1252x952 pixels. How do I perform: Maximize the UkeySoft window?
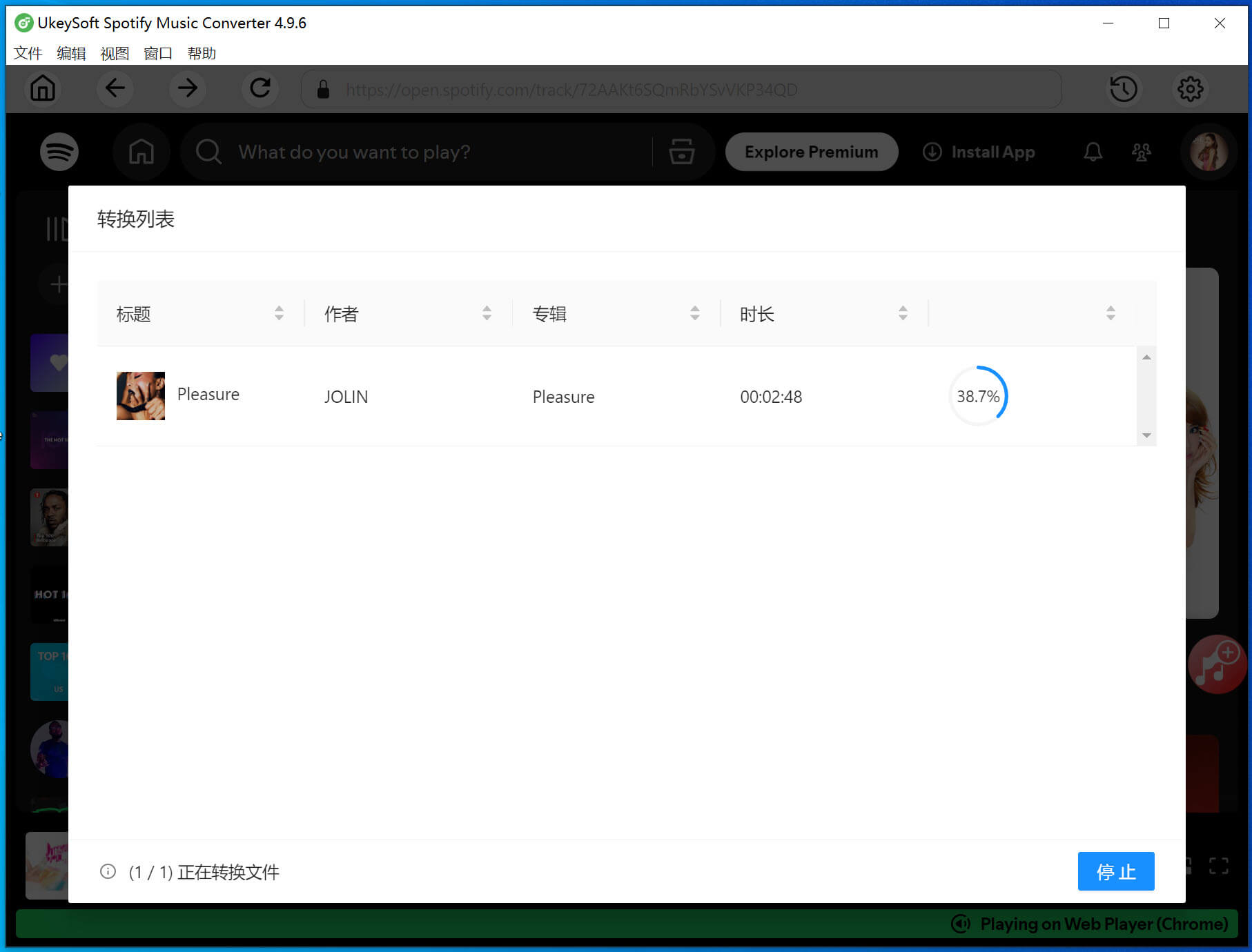[x=1164, y=23]
